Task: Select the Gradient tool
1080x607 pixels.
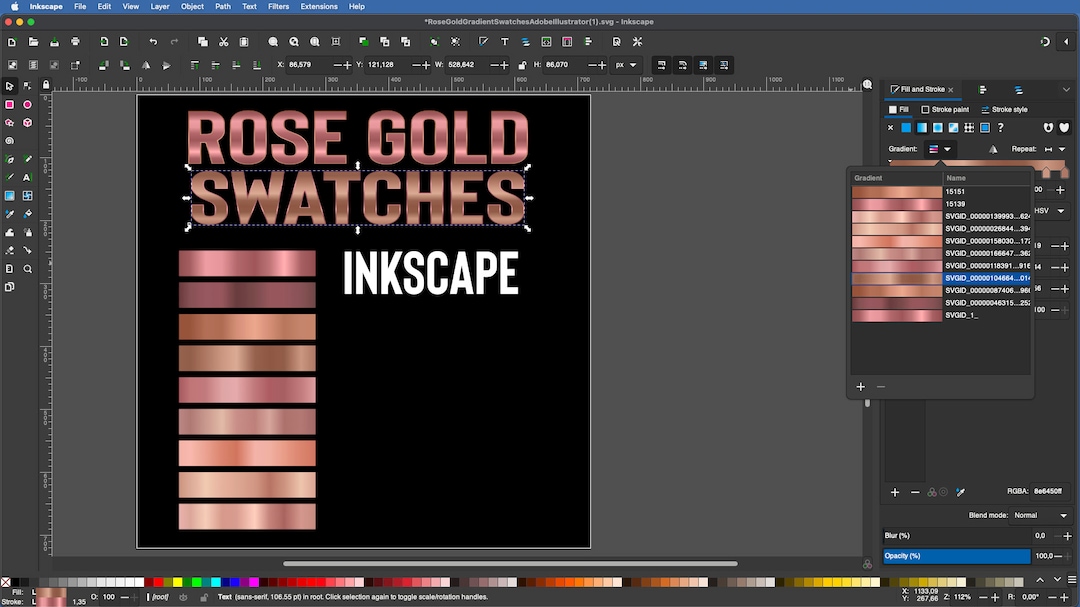Action: (x=11, y=196)
